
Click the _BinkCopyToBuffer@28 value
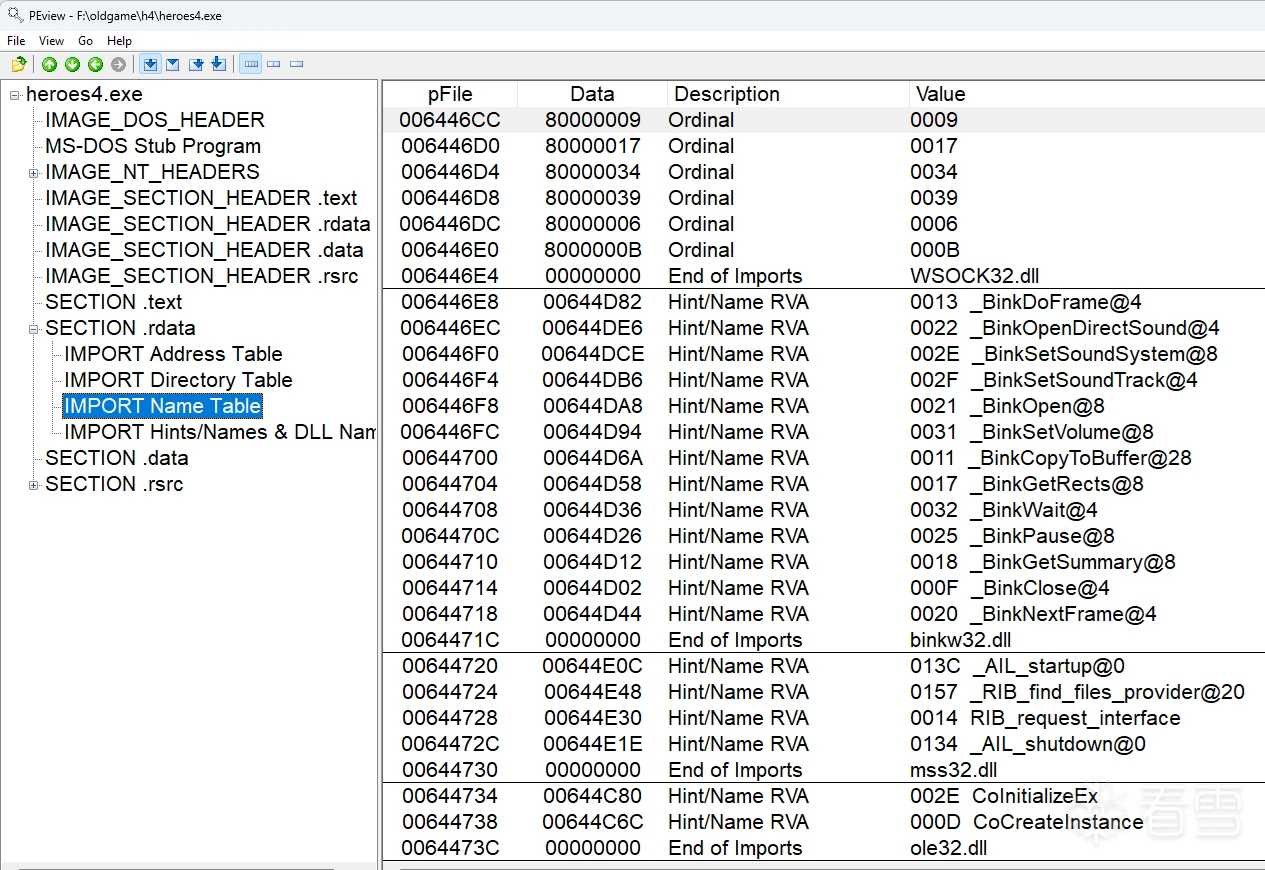[x=1051, y=458]
